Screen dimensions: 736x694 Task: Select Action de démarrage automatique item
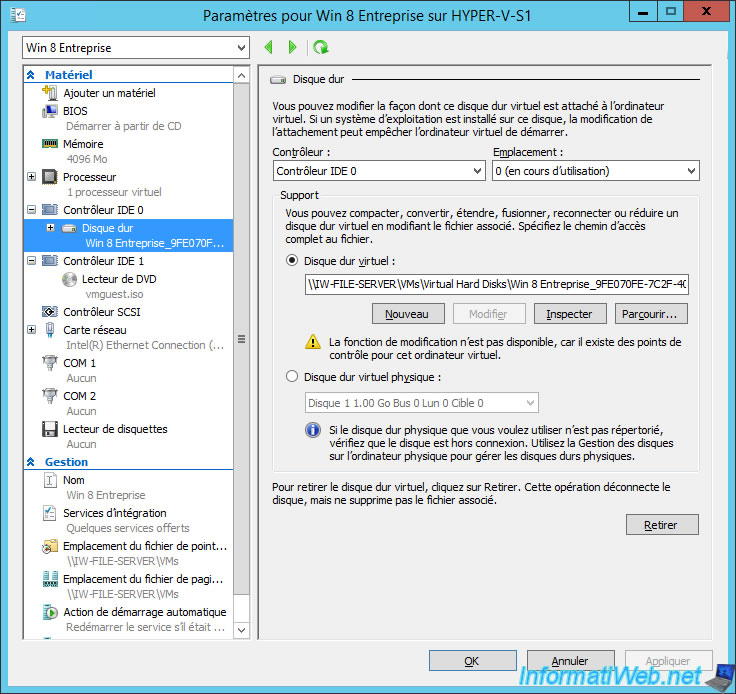point(145,612)
